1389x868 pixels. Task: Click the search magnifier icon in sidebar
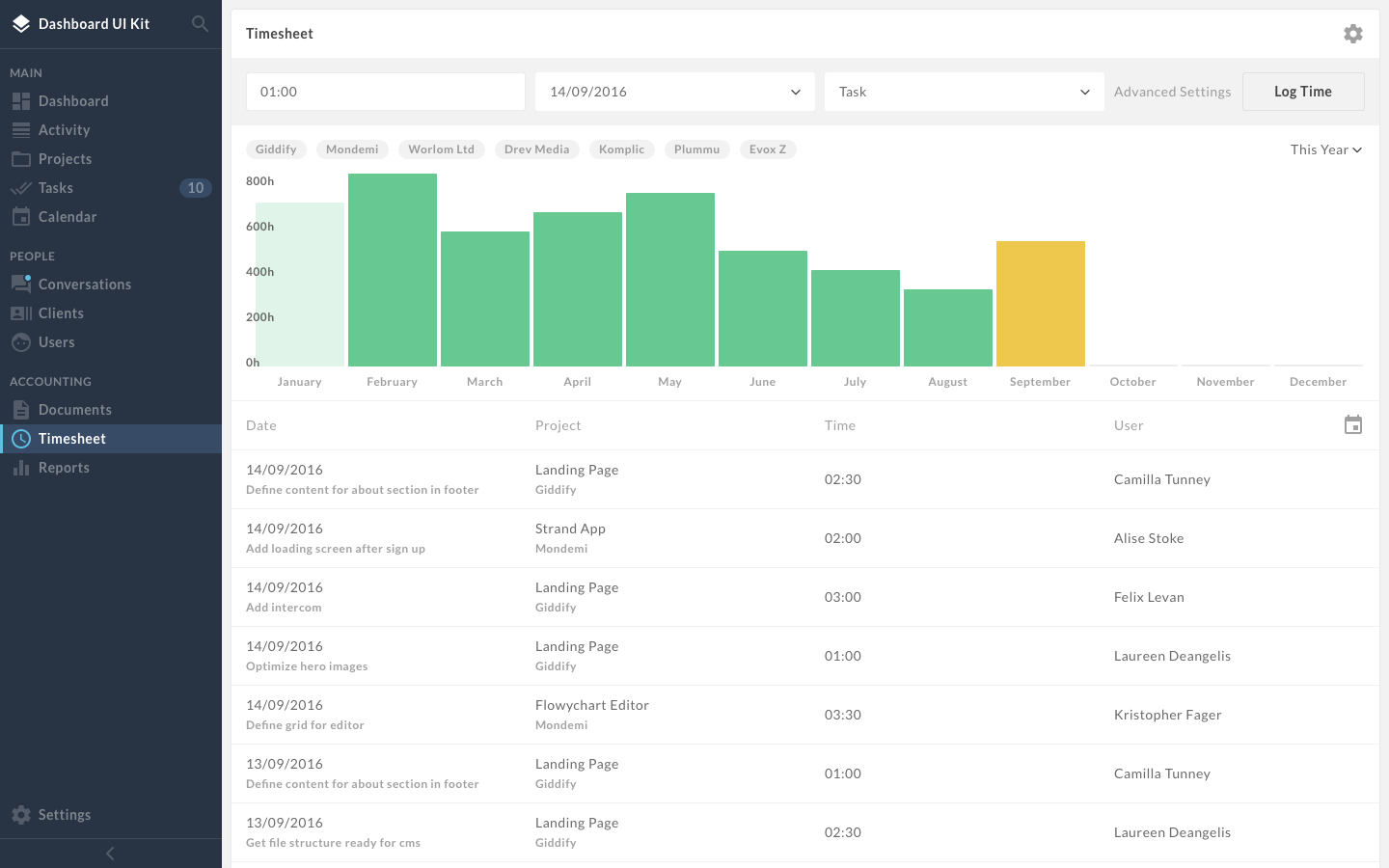coord(200,23)
